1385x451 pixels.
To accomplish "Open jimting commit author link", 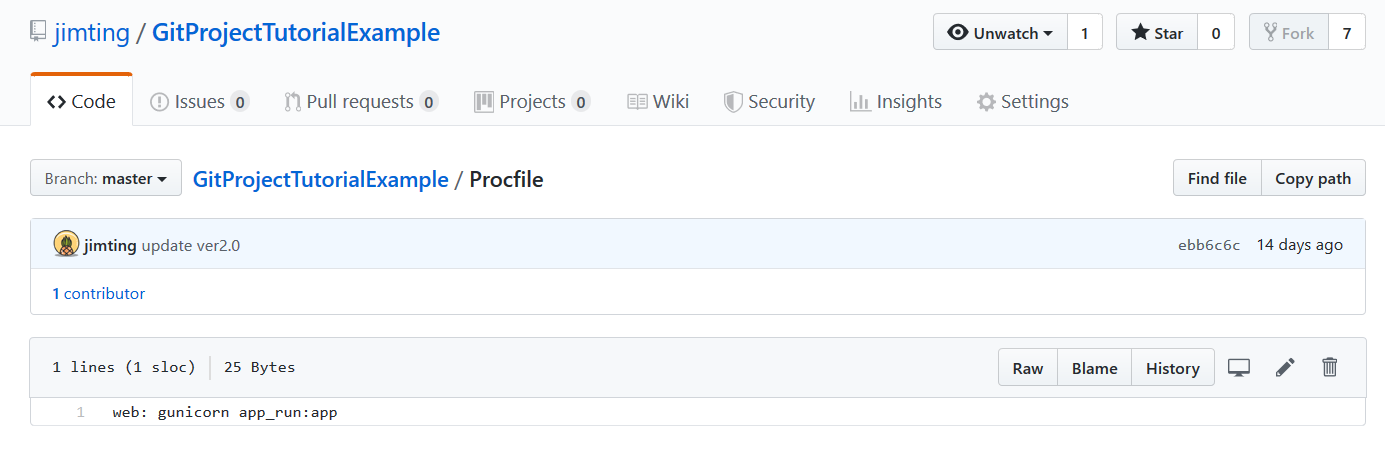I will 110,245.
